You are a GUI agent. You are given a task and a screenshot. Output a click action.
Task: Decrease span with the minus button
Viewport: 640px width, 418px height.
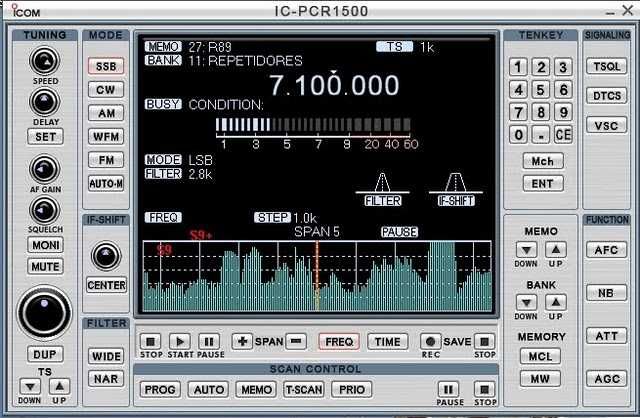[296, 341]
